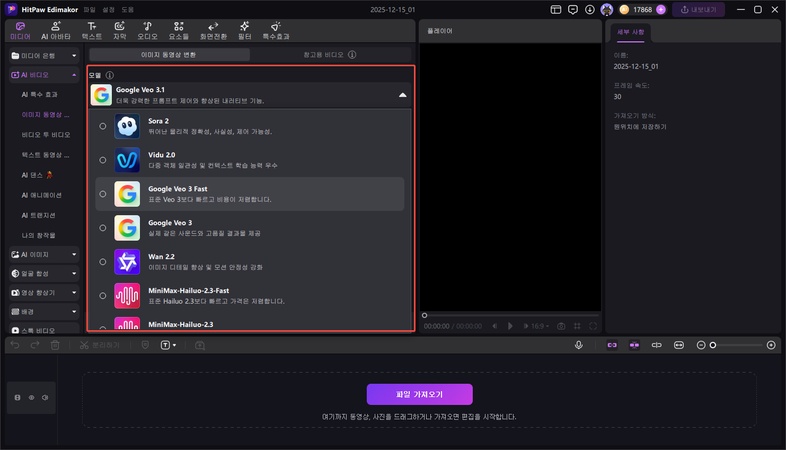786x450 pixels.
Task: Click the play button in player
Action: pos(510,326)
